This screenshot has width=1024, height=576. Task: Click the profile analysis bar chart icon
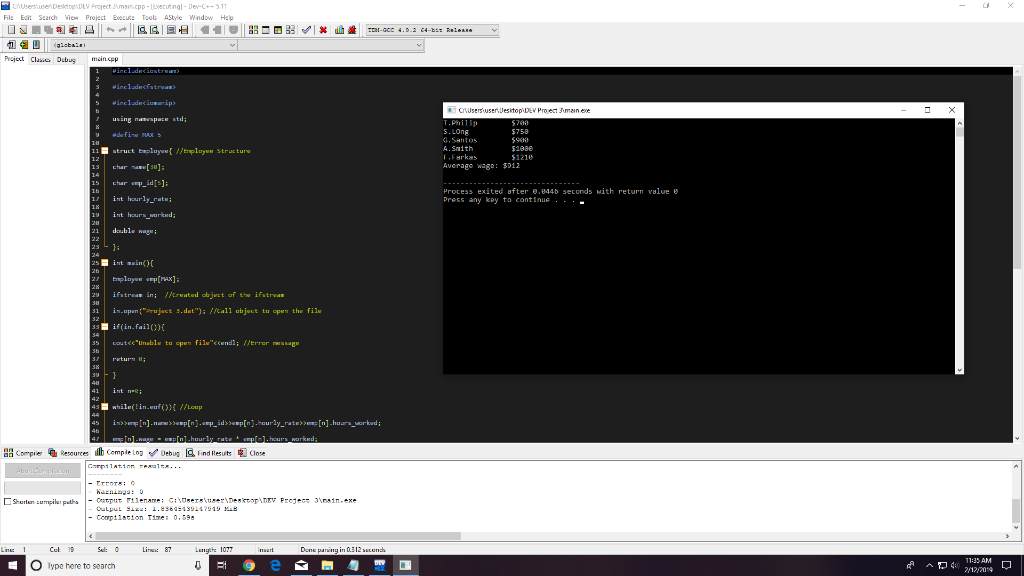click(340, 31)
